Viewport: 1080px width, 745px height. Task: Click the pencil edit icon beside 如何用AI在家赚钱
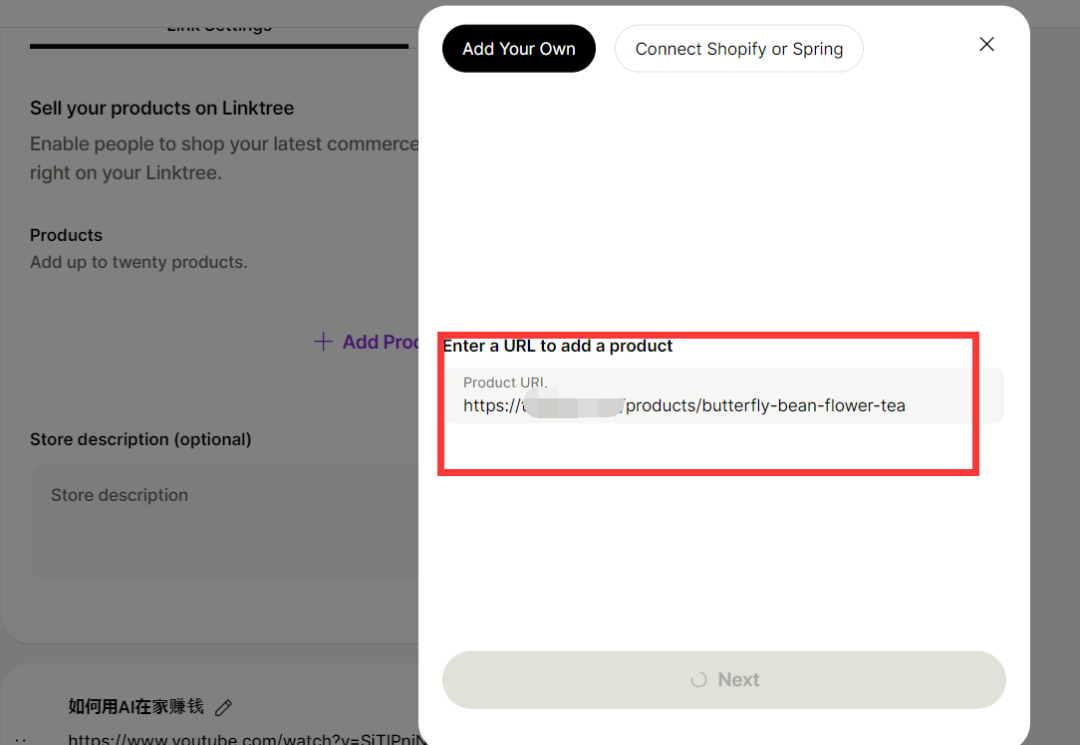pyautogui.click(x=223, y=707)
